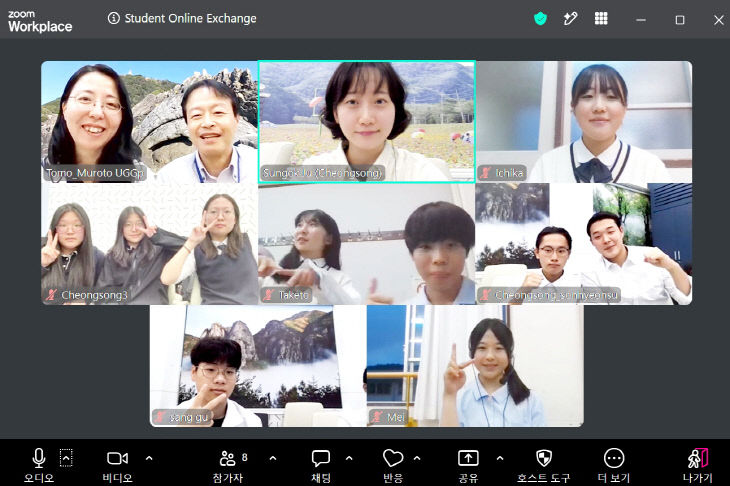
Task: Open audio settings box beside microphone
Action: tap(66, 458)
